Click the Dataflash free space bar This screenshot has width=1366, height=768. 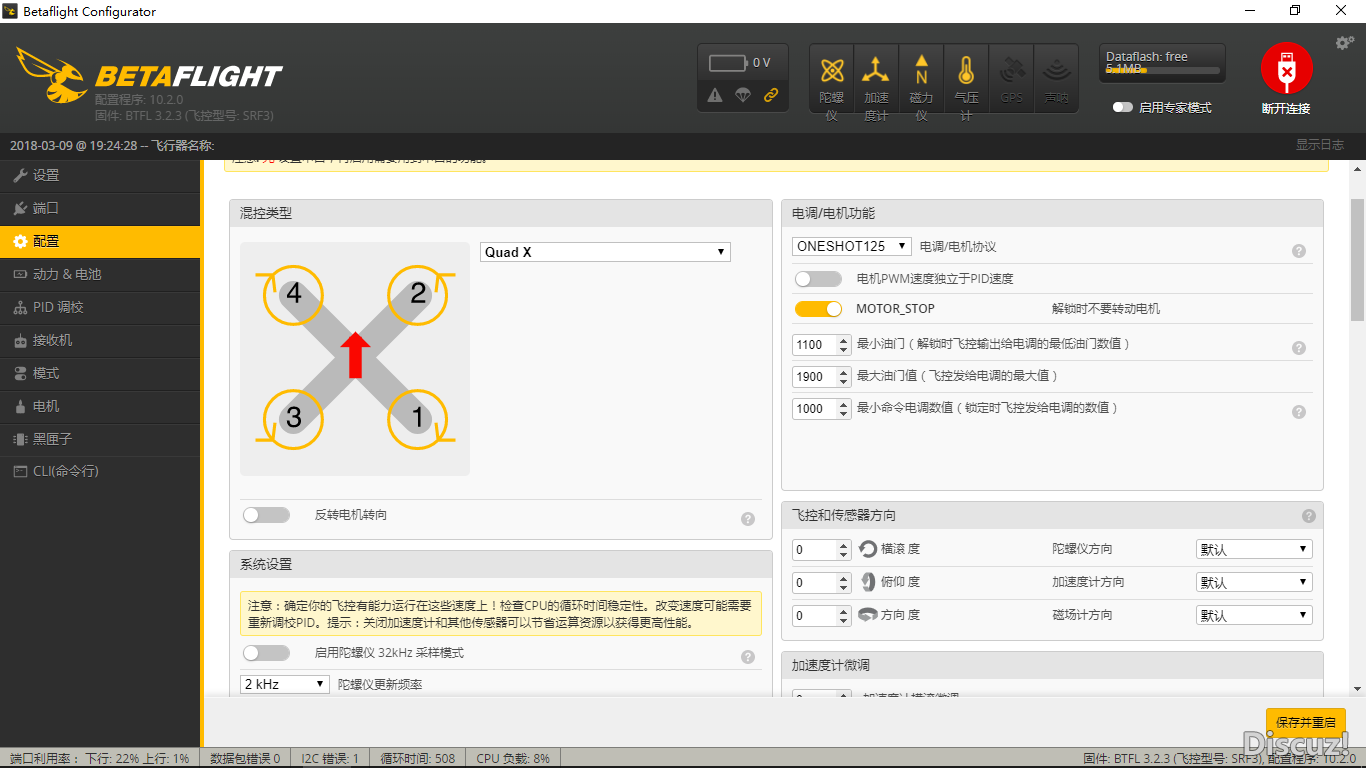(x=1163, y=70)
